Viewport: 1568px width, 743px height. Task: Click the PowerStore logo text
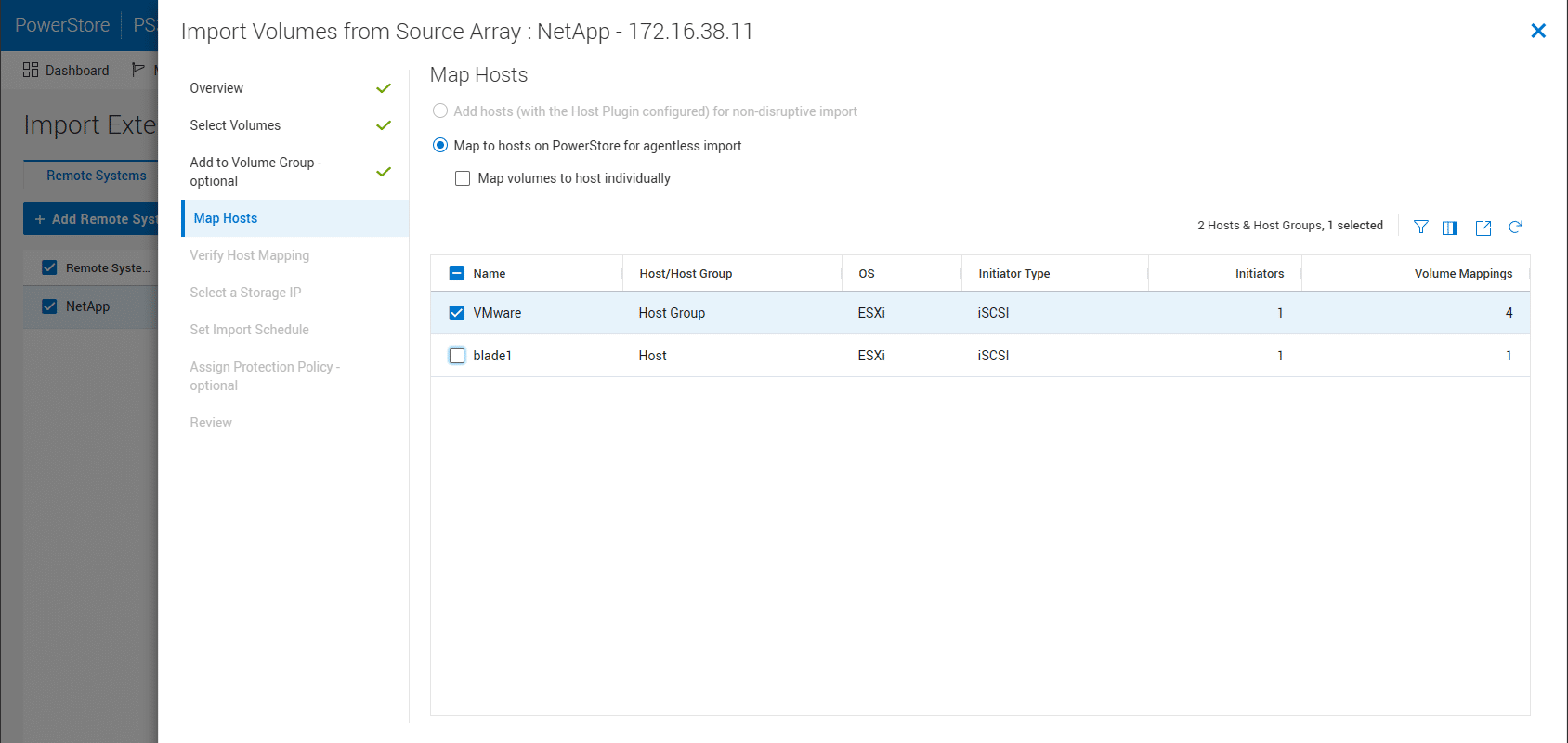coord(62,25)
